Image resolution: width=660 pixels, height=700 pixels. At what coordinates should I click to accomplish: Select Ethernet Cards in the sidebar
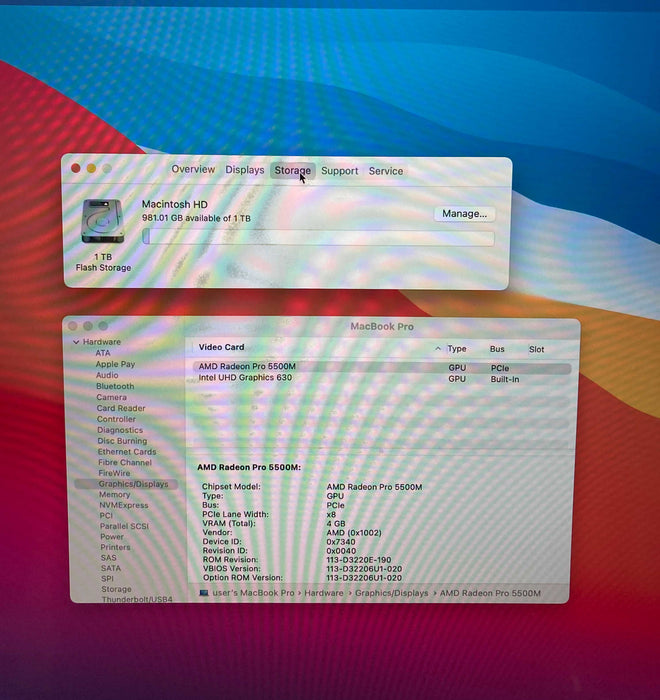click(127, 451)
